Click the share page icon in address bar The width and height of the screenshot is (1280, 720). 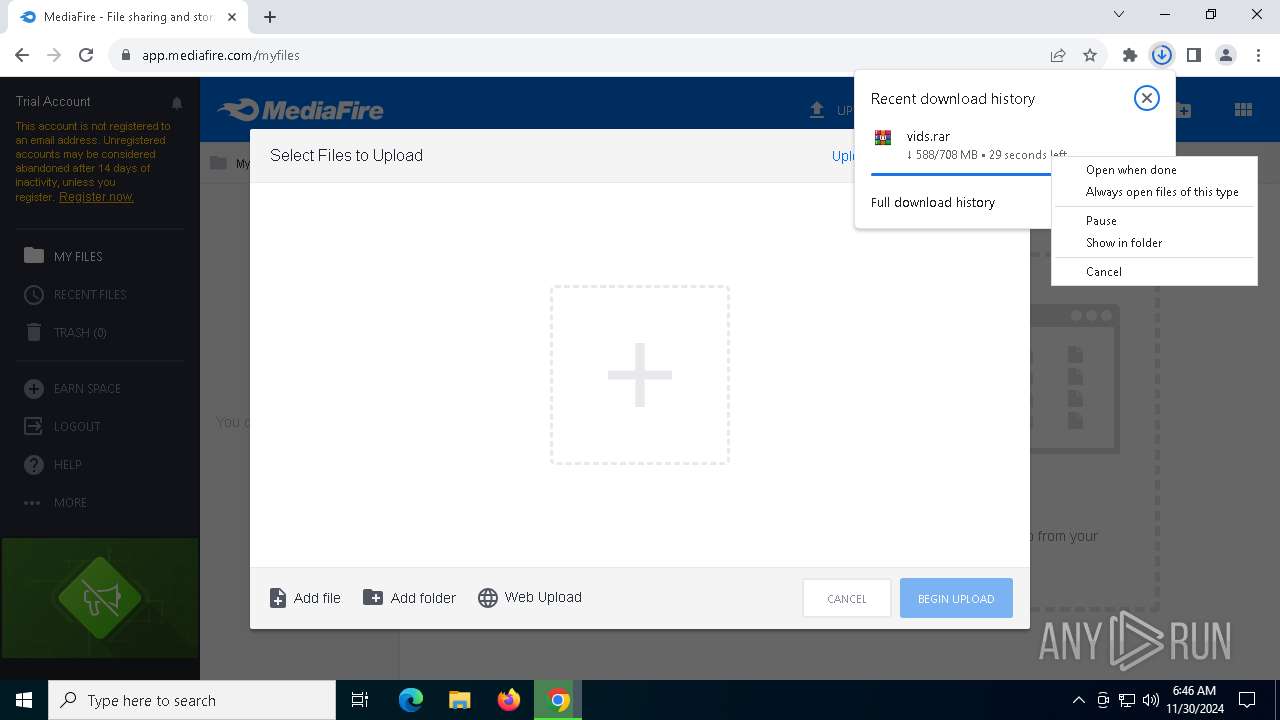[1058, 56]
